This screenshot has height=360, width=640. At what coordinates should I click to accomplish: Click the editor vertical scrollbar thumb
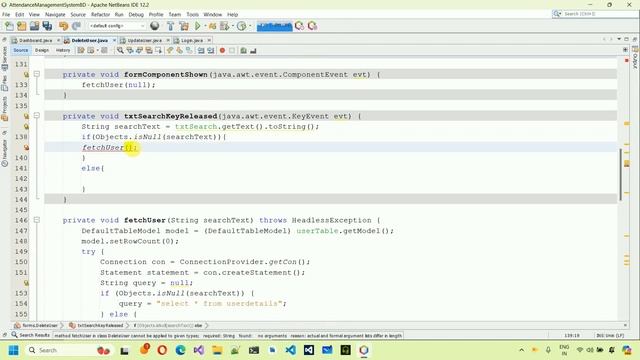click(x=620, y=175)
